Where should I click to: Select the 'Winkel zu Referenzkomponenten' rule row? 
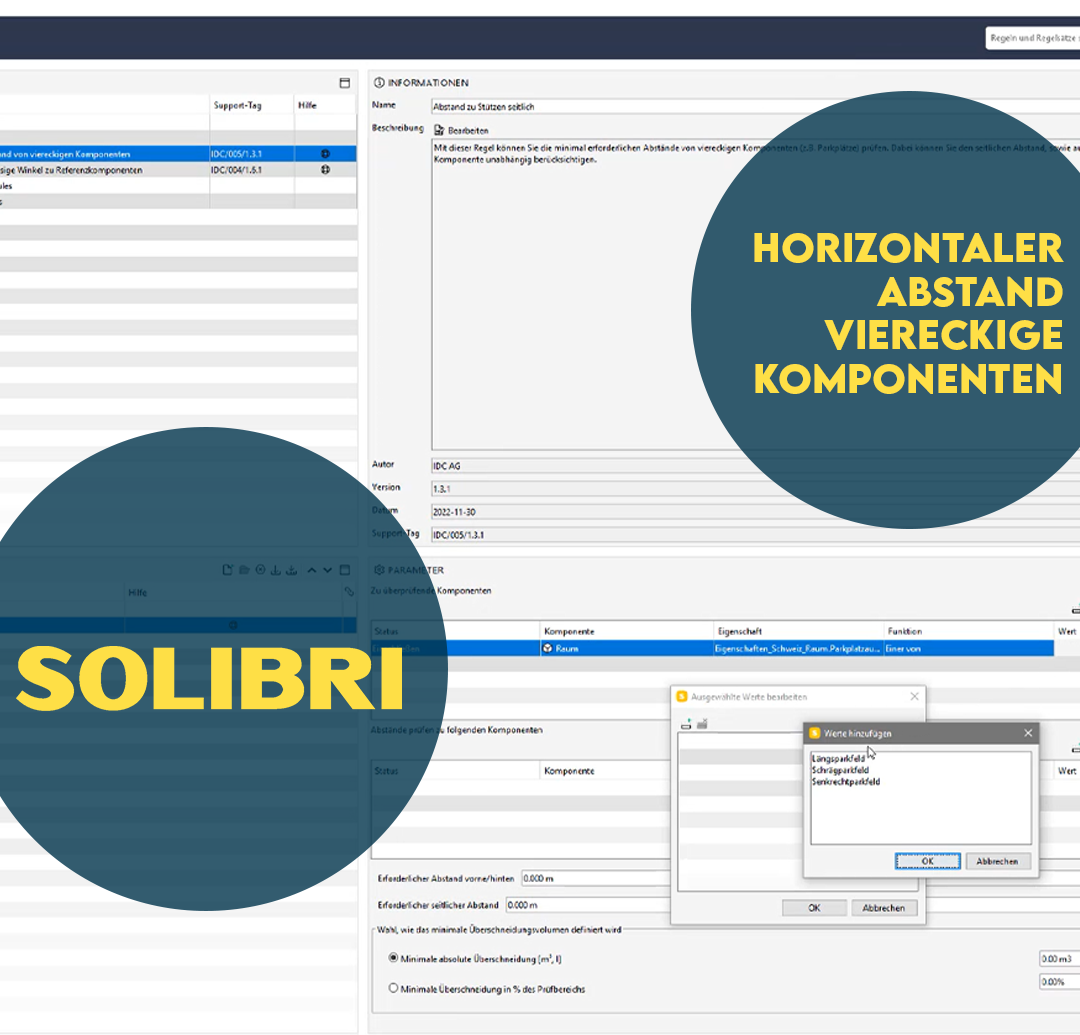[x=178, y=169]
